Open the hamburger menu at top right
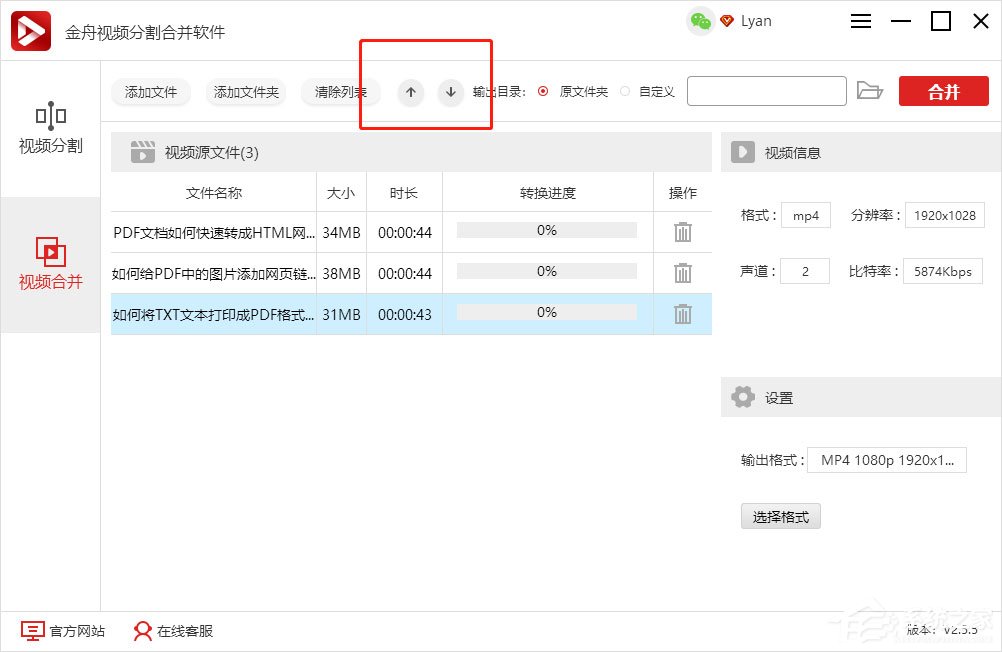Screen dimensions: 1002x652 (x=860, y=20)
